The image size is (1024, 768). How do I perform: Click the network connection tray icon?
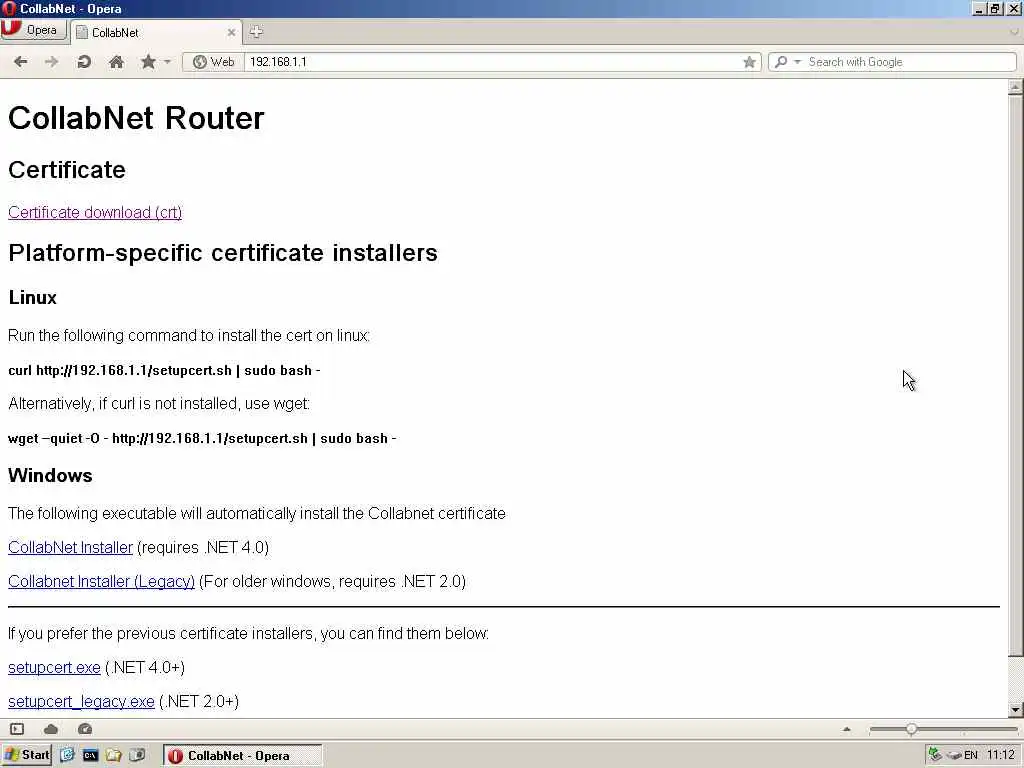coord(936,754)
